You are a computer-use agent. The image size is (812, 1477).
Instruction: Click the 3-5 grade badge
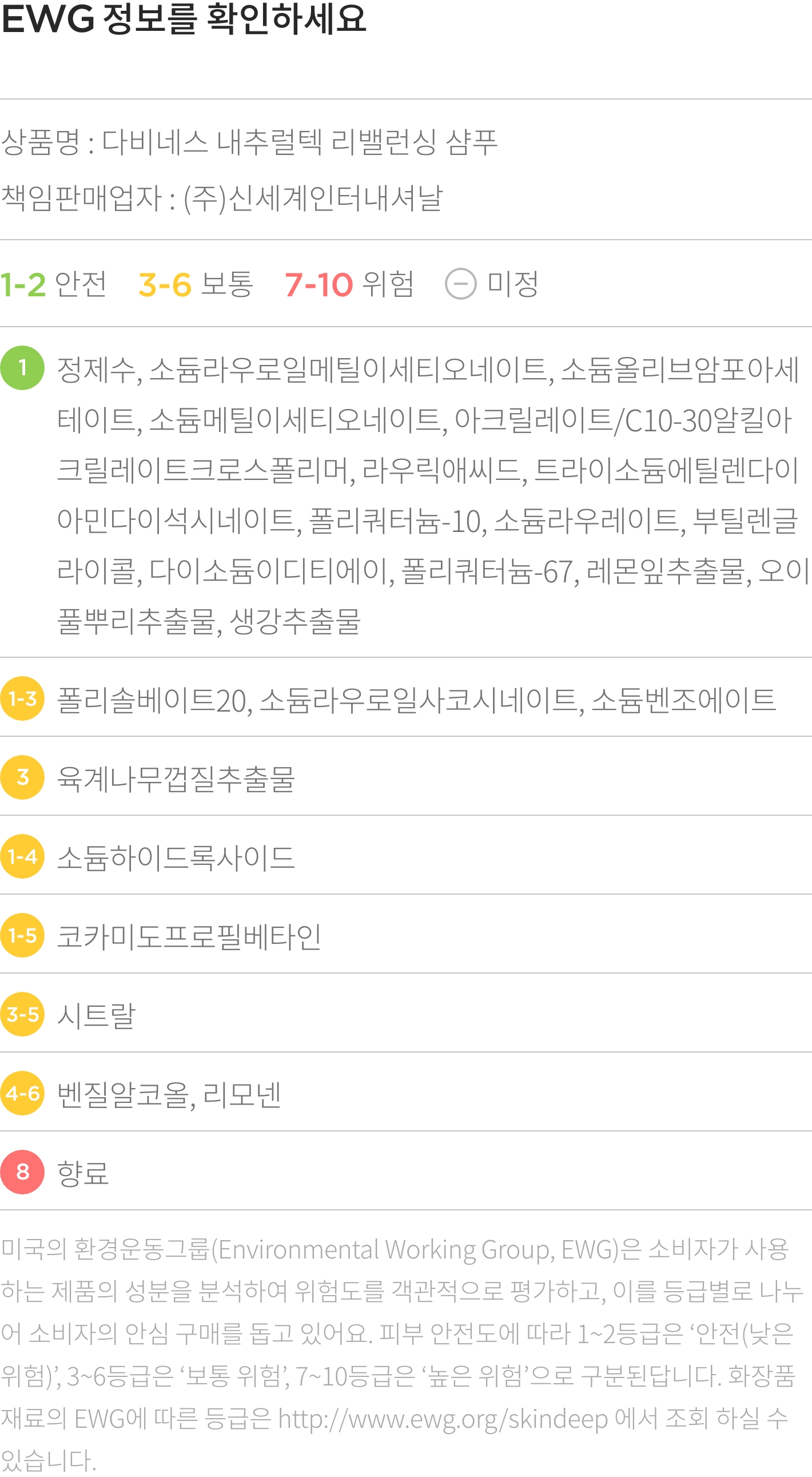[22, 1014]
